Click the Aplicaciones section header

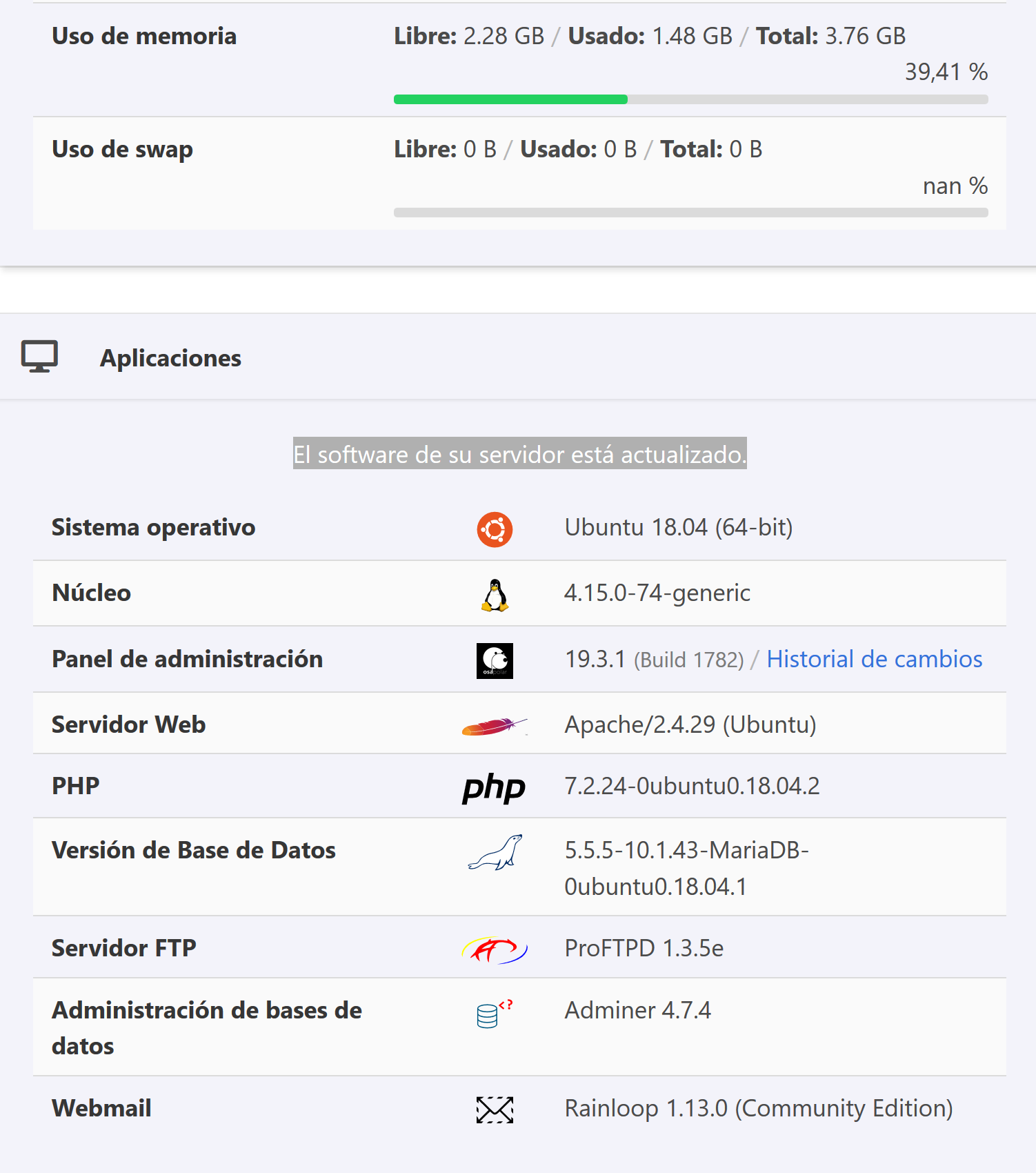point(170,358)
